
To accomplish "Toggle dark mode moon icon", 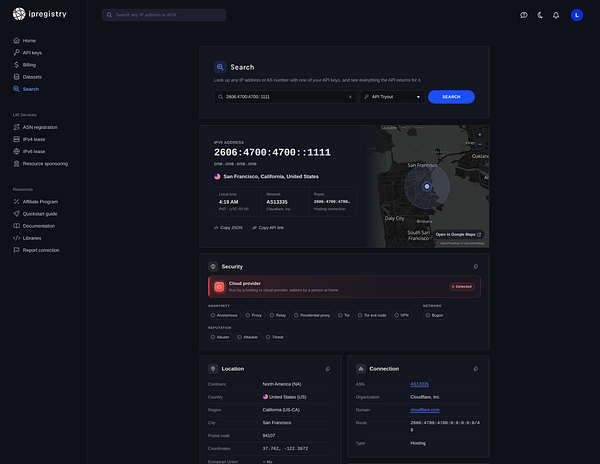I will [x=540, y=15].
